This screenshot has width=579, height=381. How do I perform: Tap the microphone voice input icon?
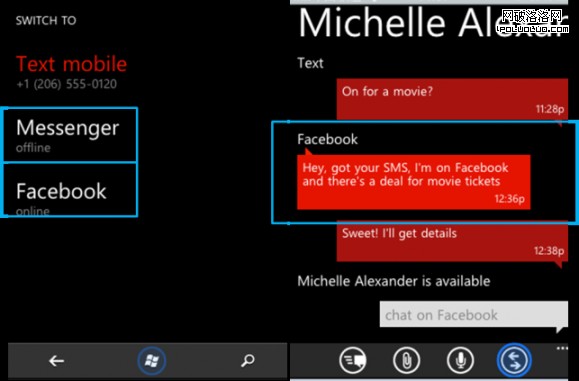(x=460, y=360)
